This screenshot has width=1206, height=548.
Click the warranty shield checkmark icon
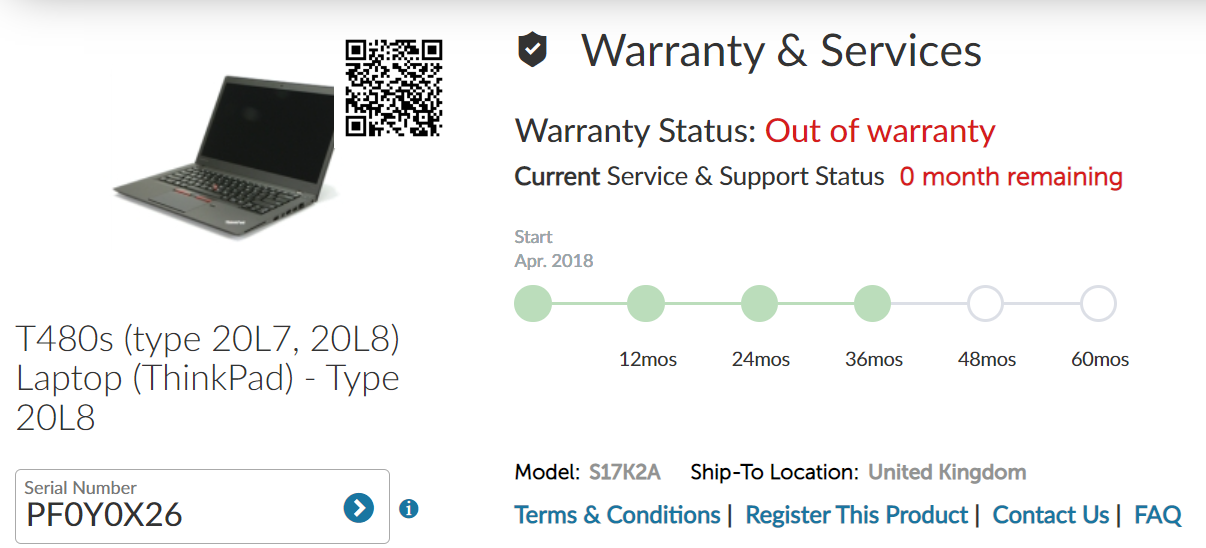[x=532, y=49]
